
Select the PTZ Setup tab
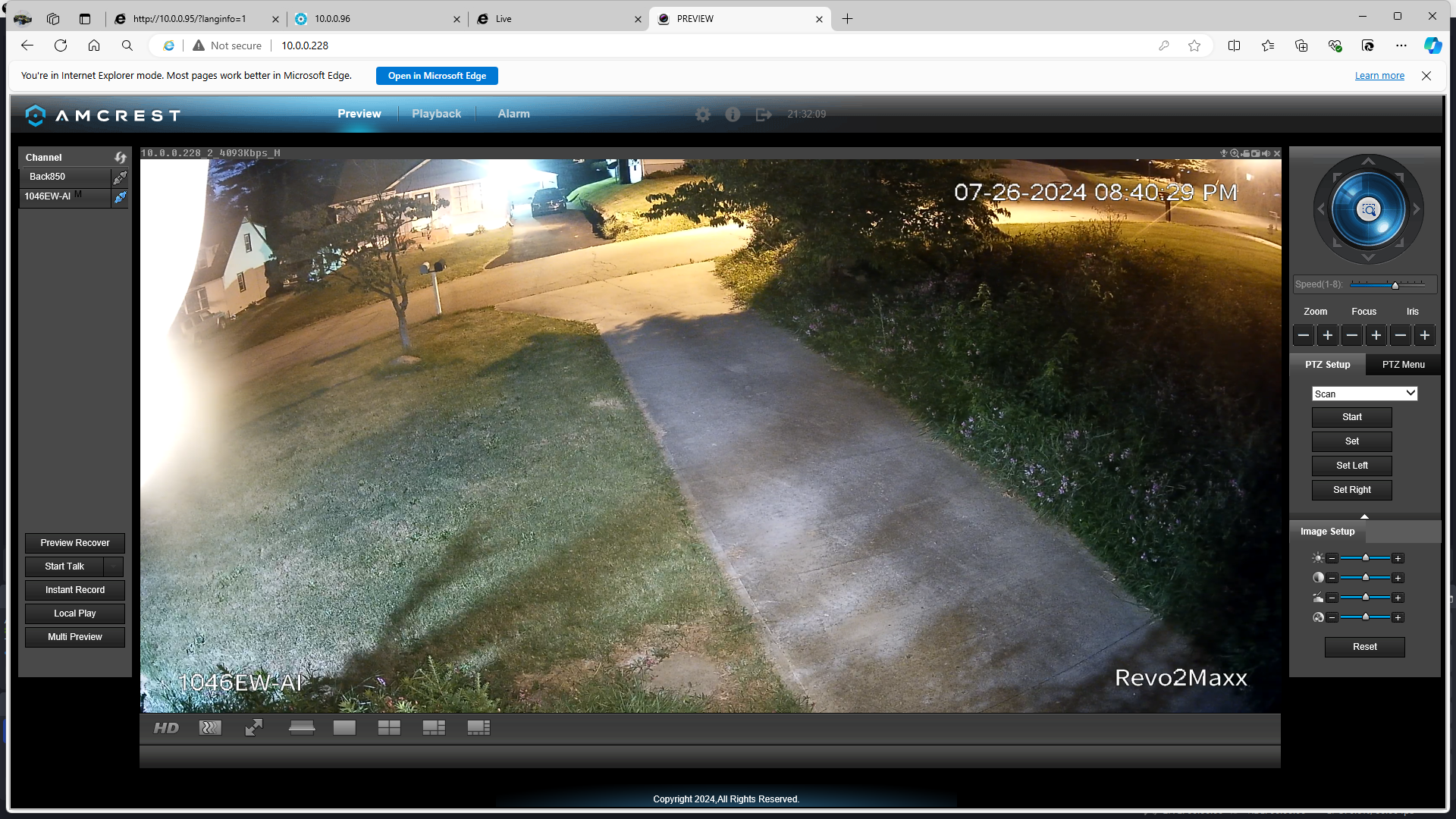point(1327,365)
